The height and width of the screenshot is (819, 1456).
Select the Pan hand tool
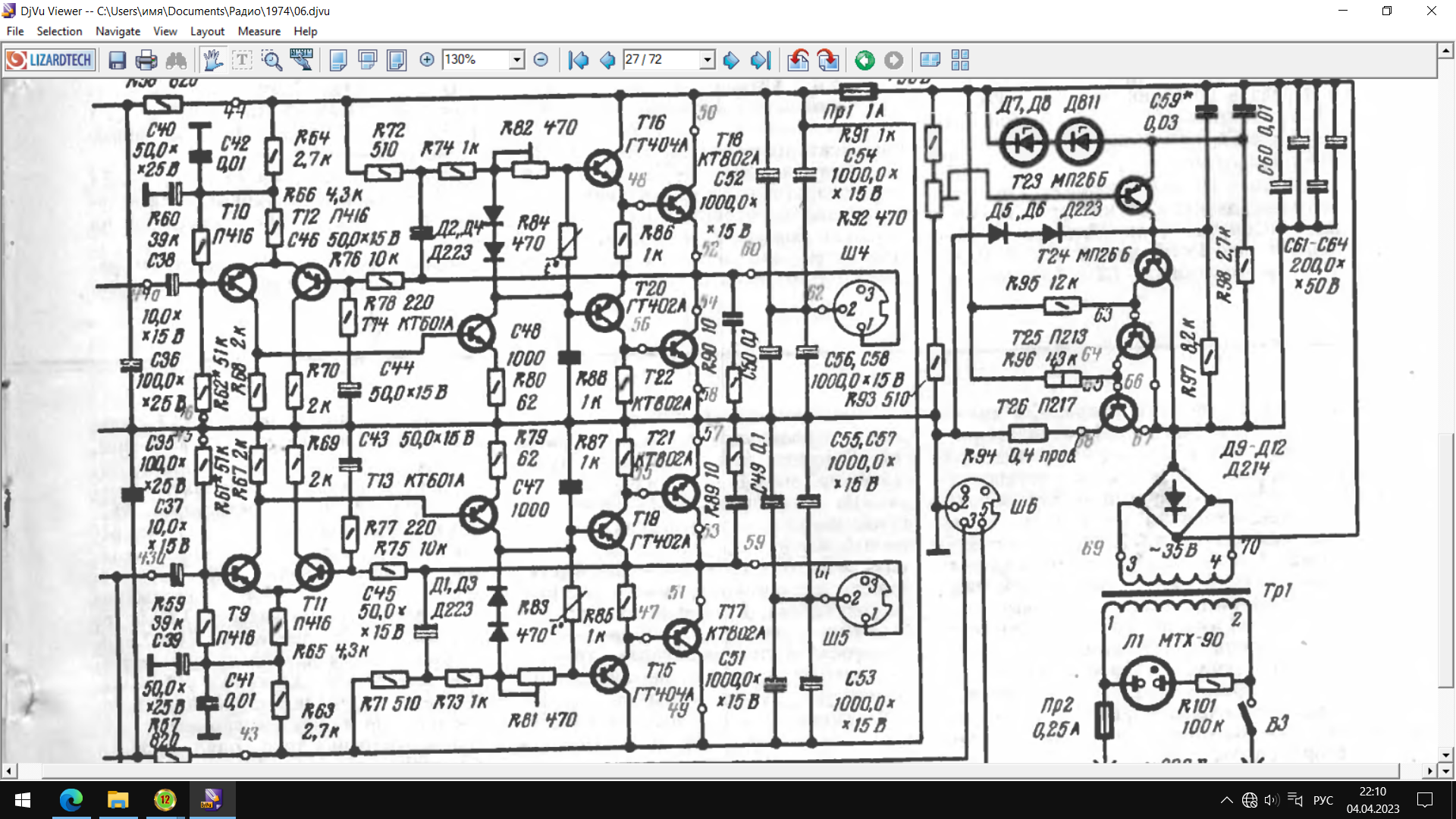213,60
